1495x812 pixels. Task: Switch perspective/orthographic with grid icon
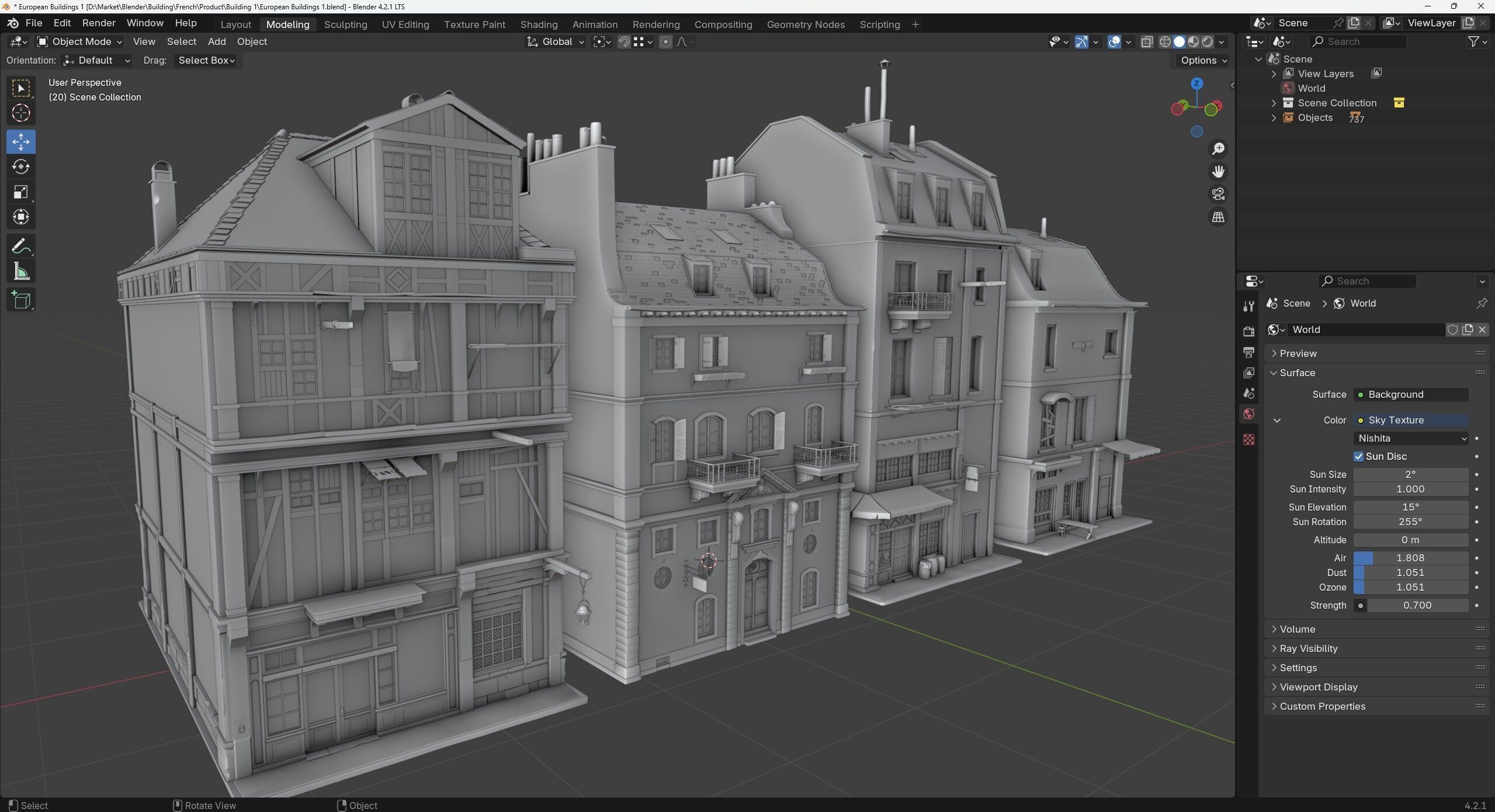[1218, 217]
